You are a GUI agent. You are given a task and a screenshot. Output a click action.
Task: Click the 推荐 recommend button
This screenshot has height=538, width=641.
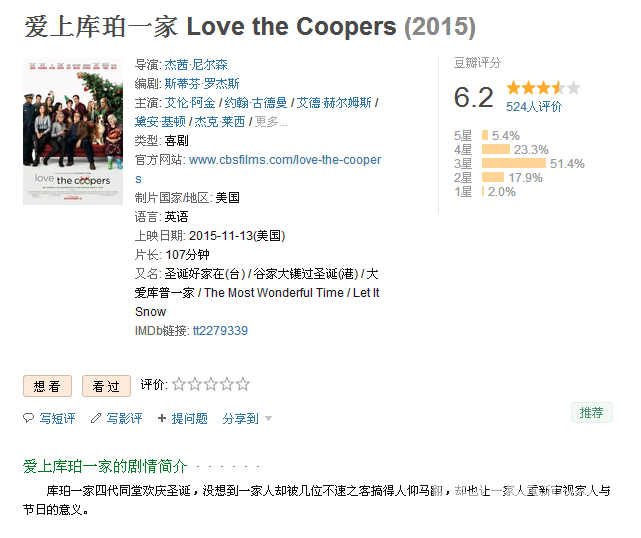[x=592, y=412]
